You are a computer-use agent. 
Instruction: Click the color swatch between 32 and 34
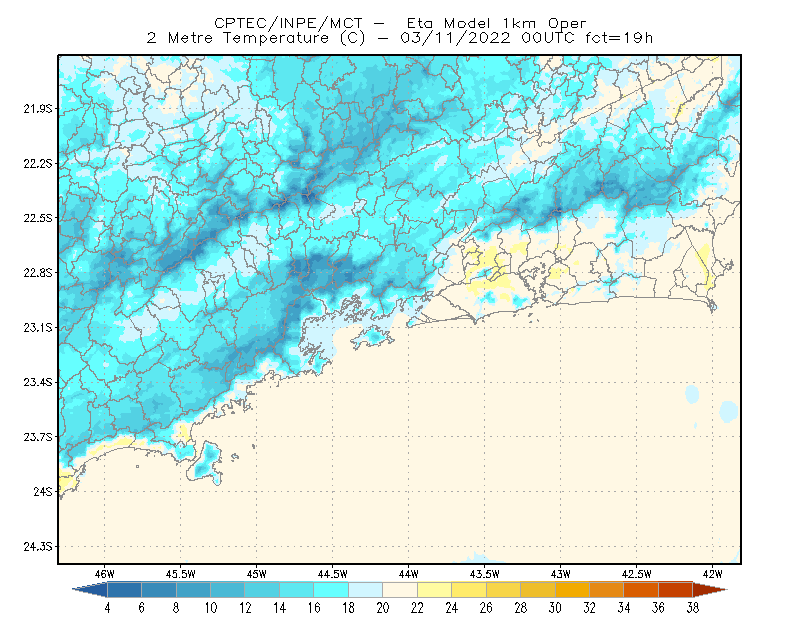(607, 590)
